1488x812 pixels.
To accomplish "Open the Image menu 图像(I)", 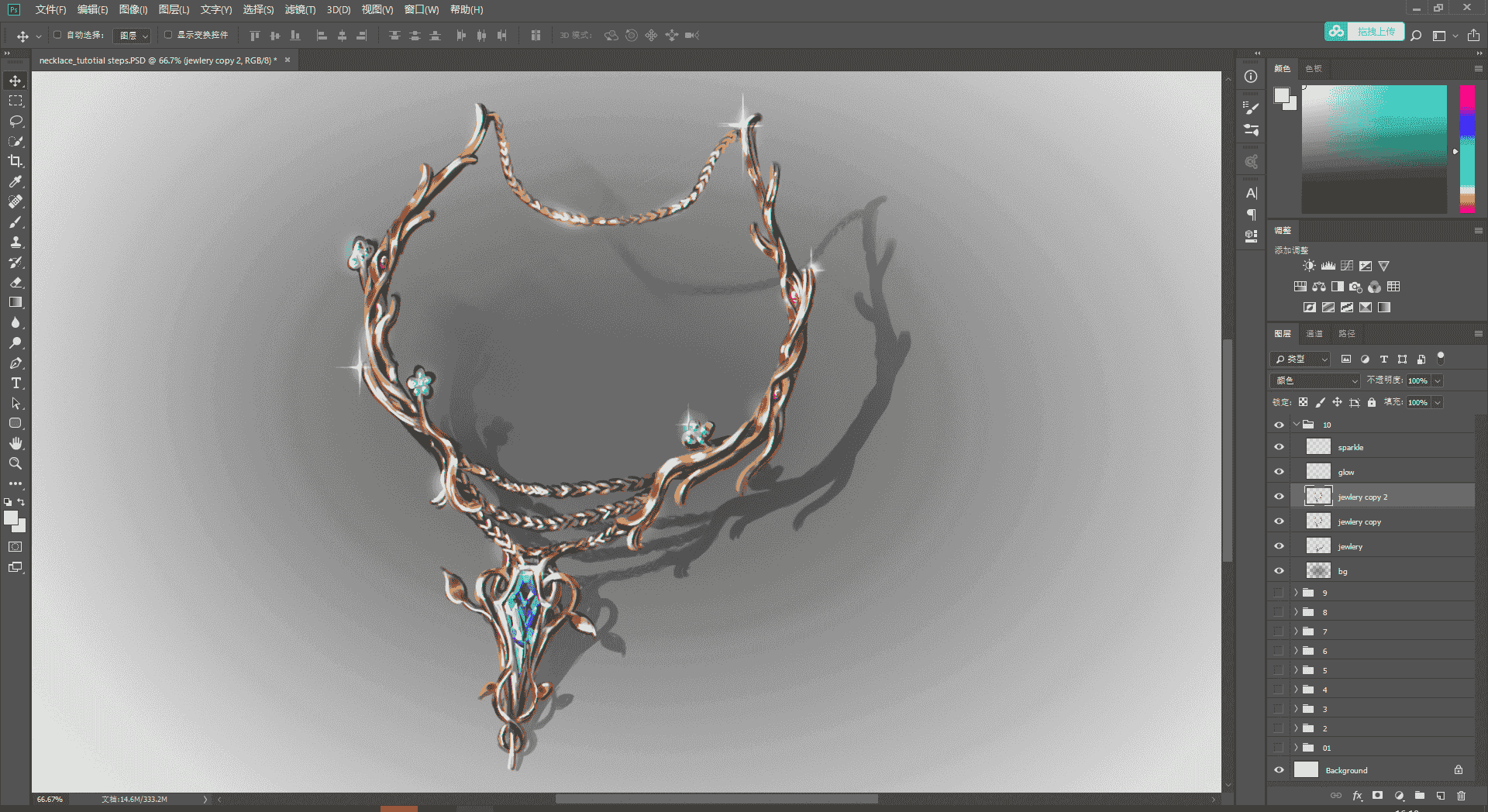I will point(133,9).
